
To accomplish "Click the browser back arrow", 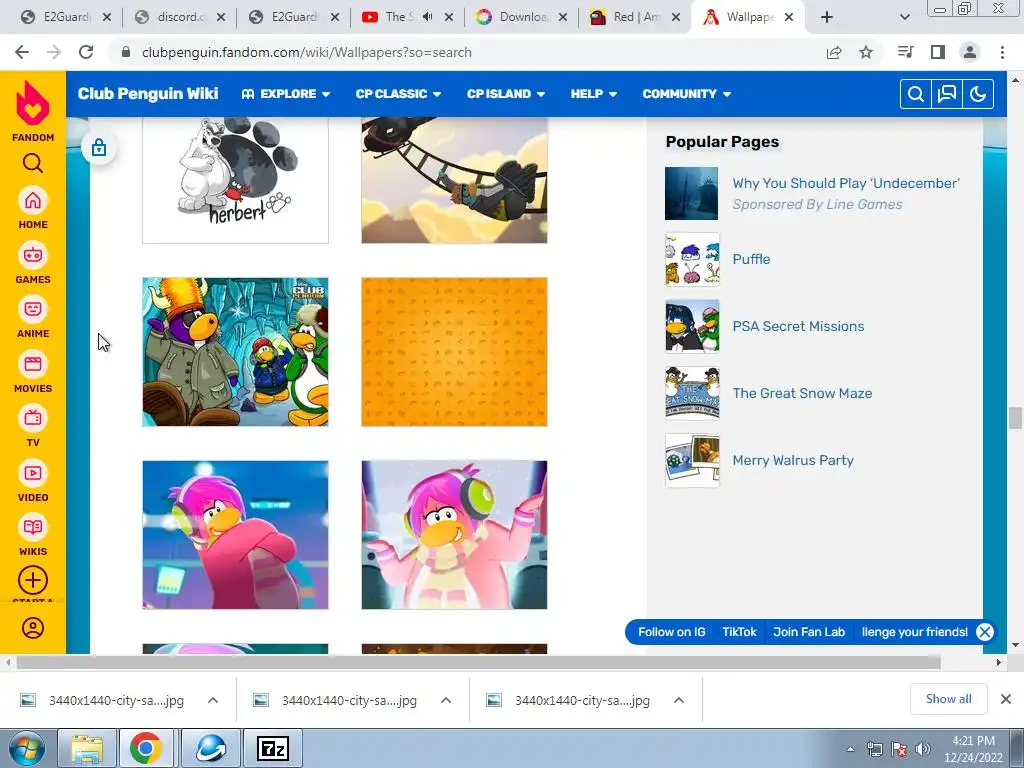I will tap(22, 52).
